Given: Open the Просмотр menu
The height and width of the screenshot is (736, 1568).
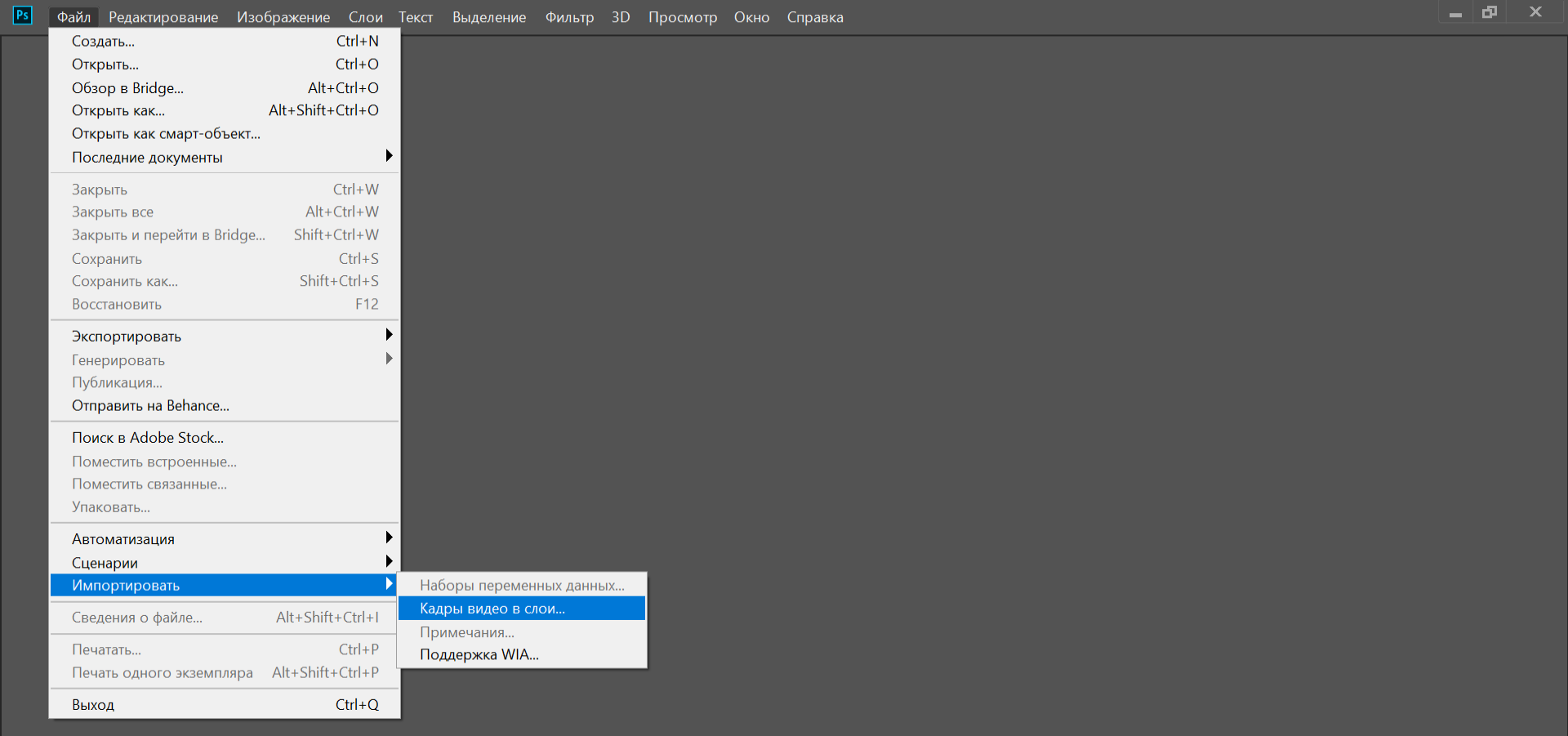Looking at the screenshot, I should tap(682, 17).
